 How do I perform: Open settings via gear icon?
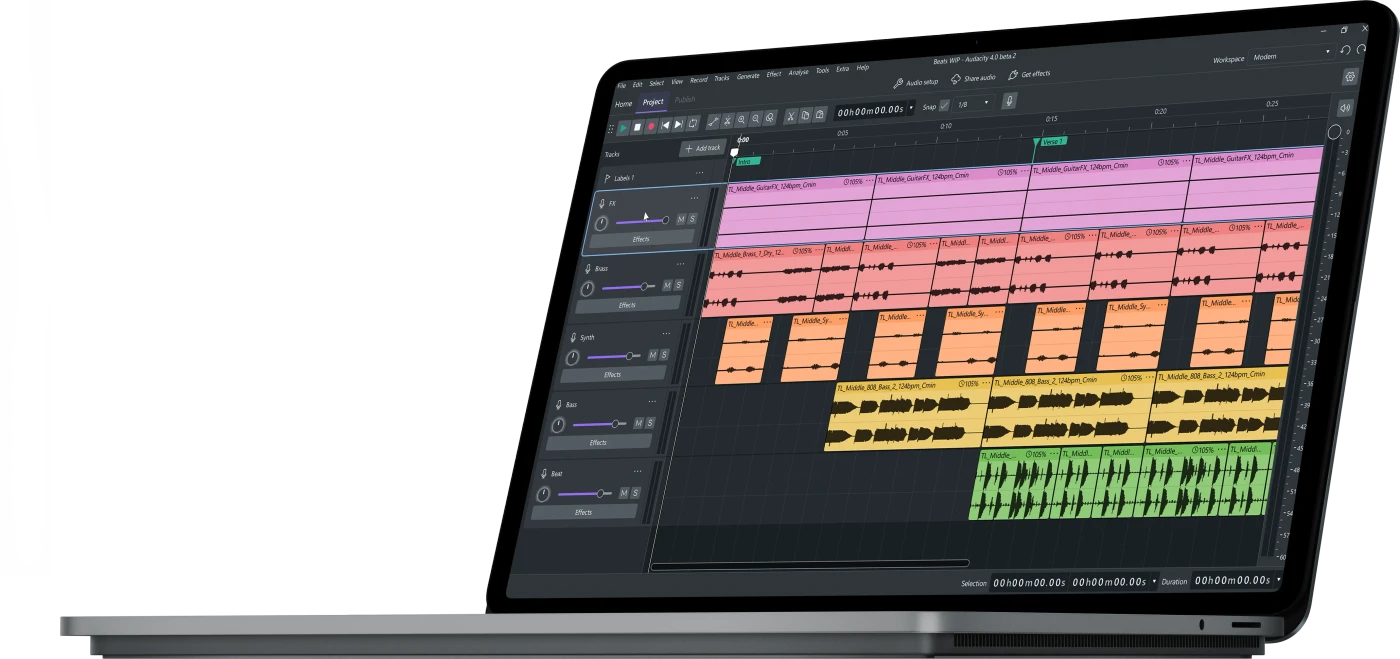click(1350, 77)
